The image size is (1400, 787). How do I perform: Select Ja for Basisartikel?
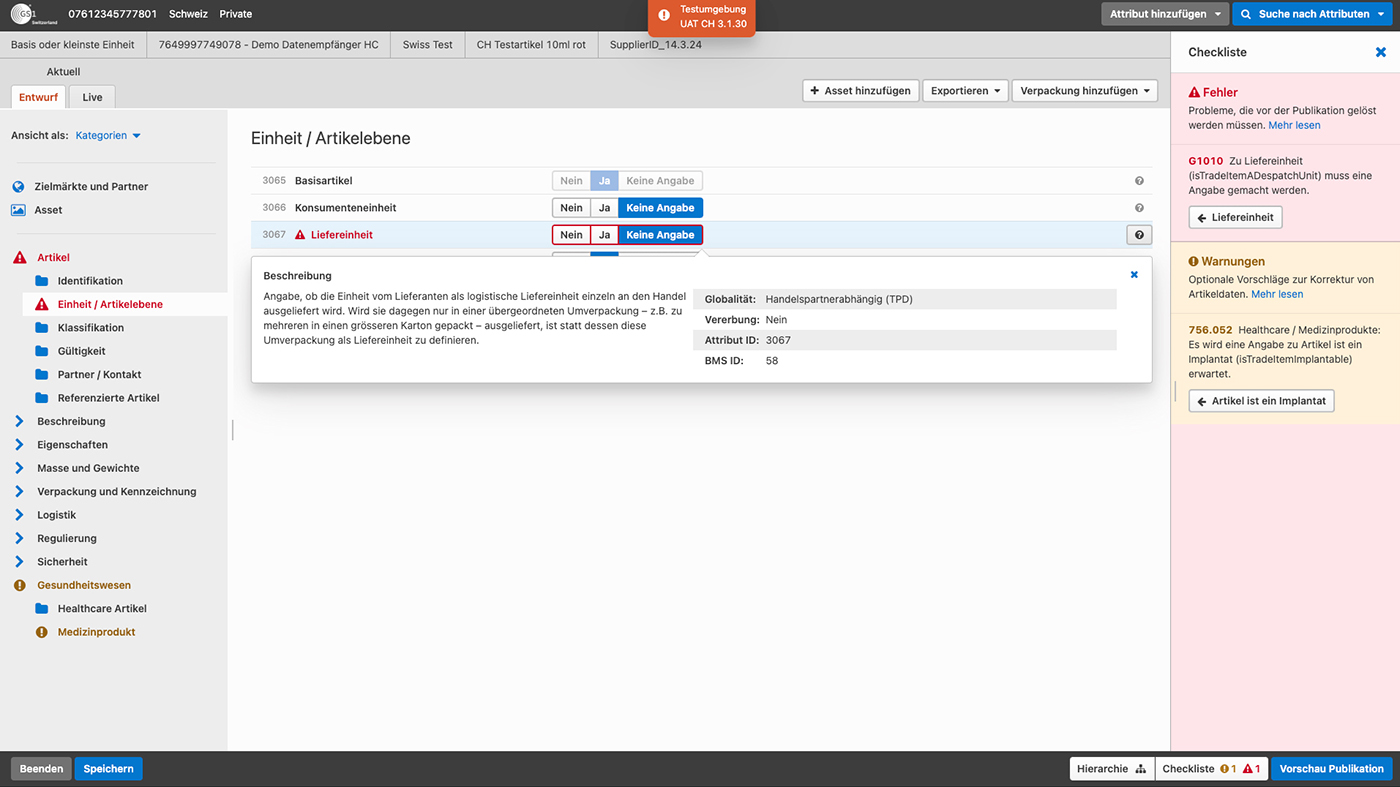click(x=604, y=181)
